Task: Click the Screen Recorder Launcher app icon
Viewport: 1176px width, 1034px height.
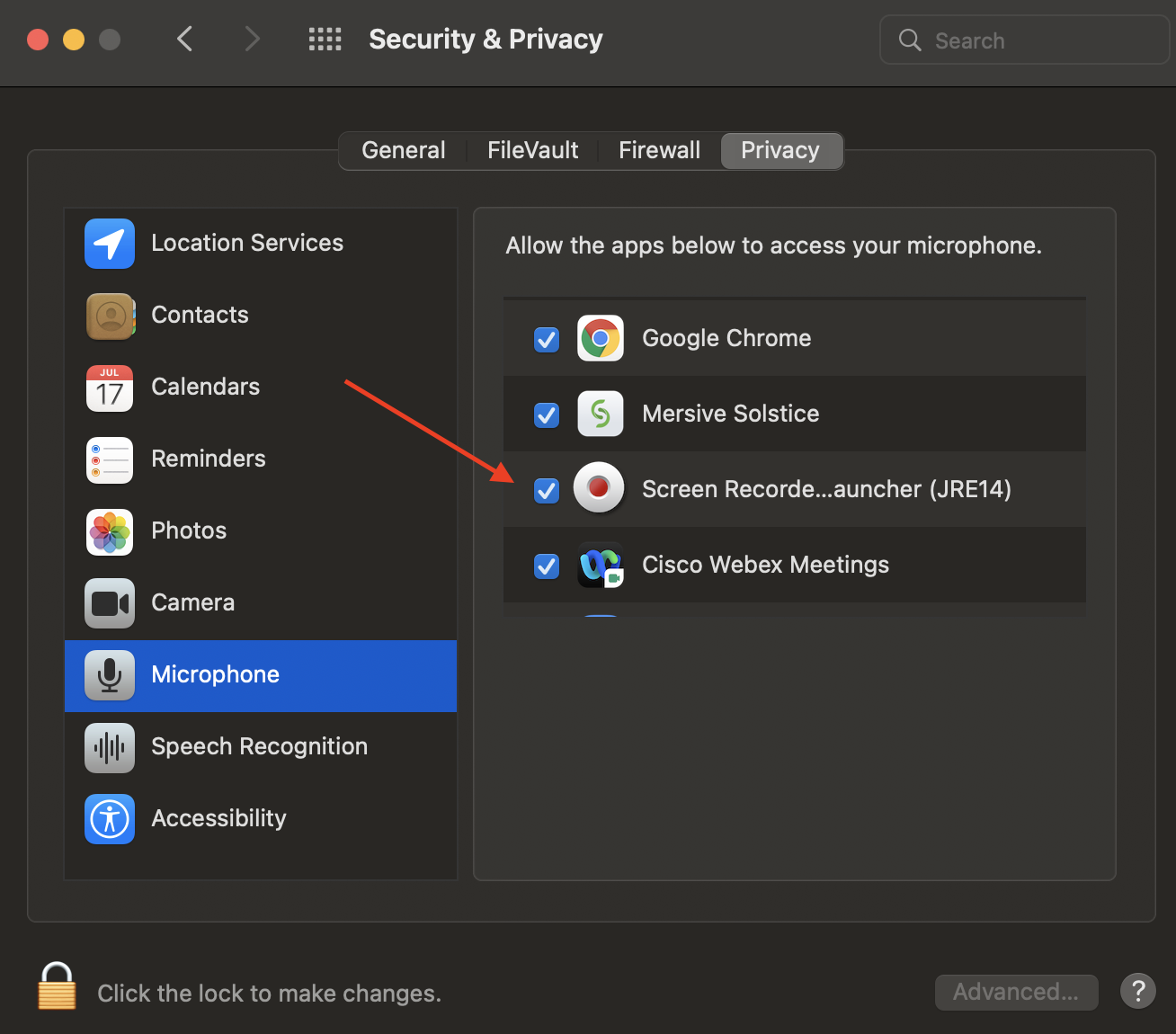Action: click(599, 487)
